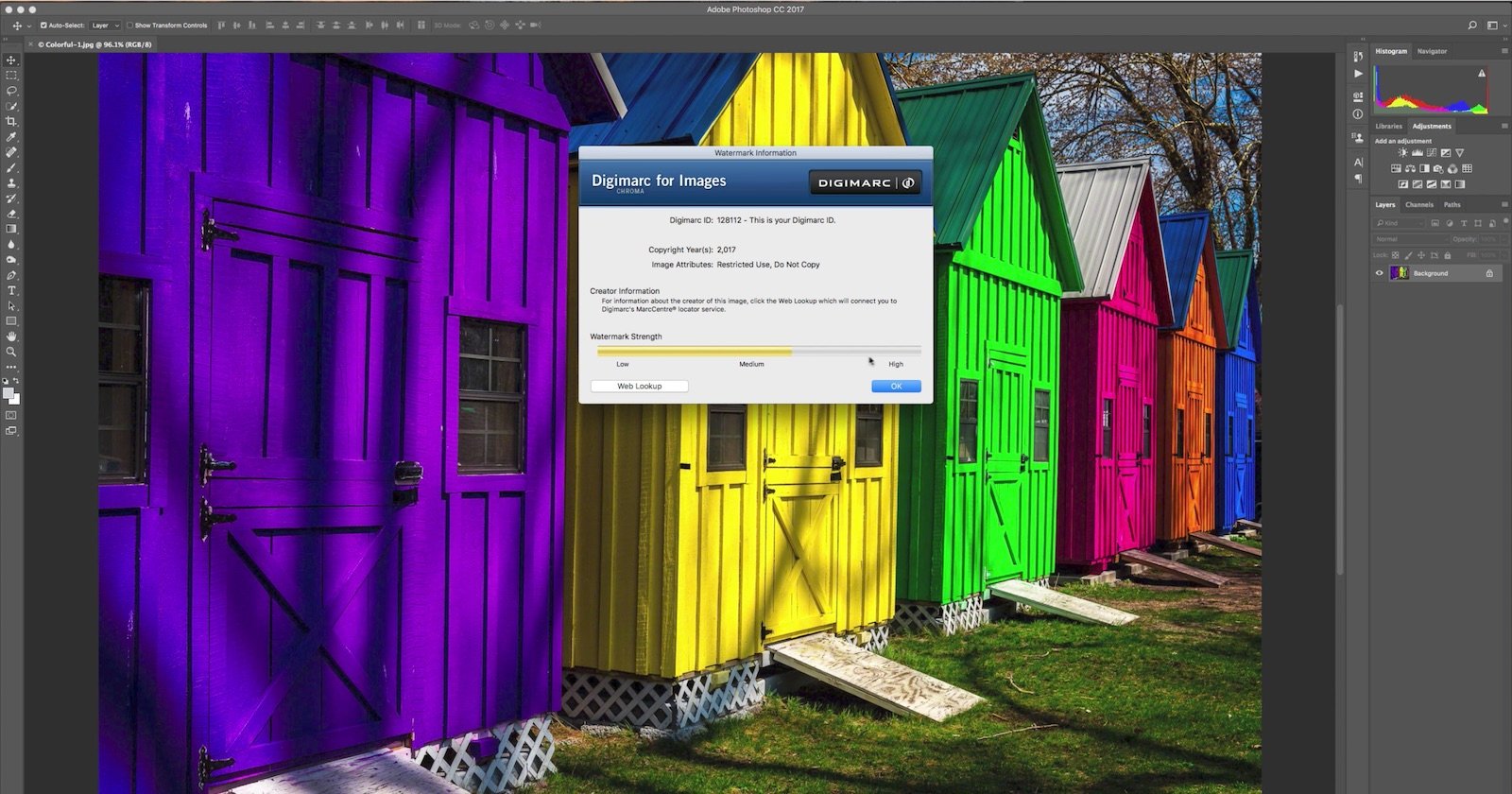Image resolution: width=1512 pixels, height=794 pixels.
Task: Open the layer filter Kind dropdown
Action: (1400, 223)
